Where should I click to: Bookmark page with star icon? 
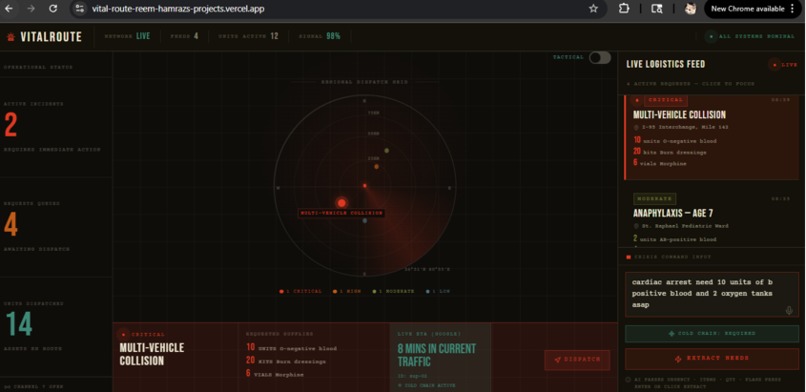[x=593, y=9]
